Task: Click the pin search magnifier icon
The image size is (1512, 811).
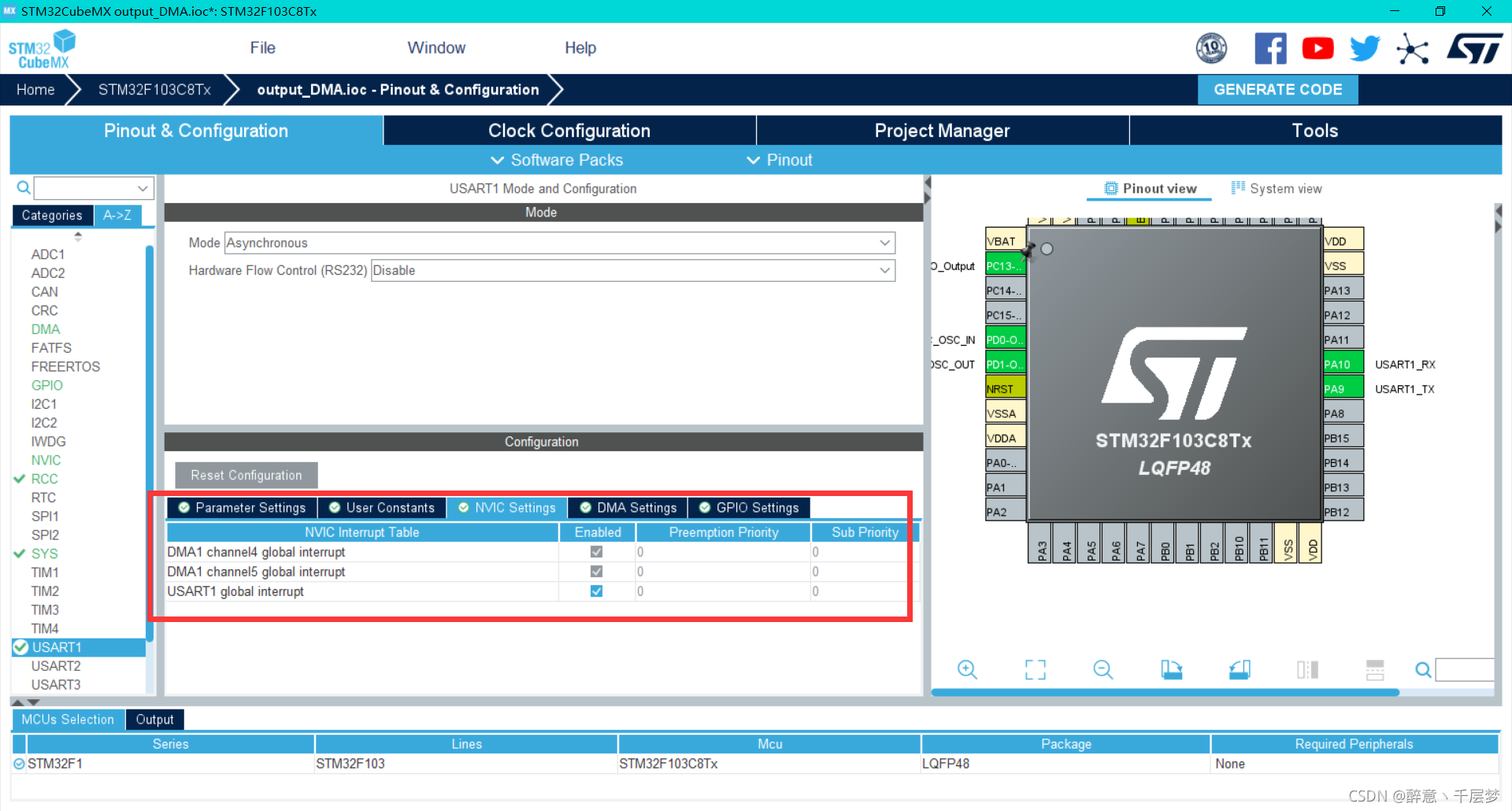Action: (x=1423, y=670)
